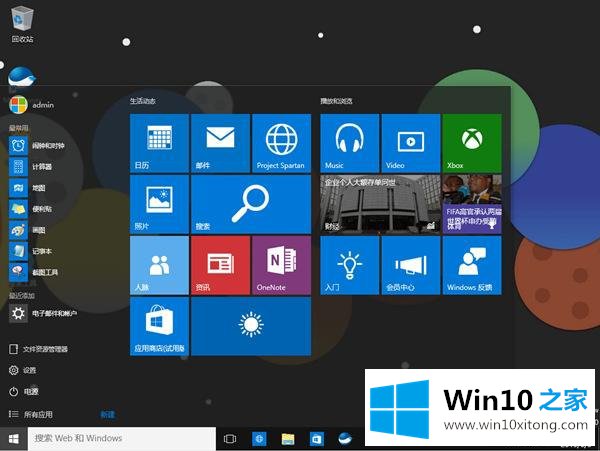Open Sticky Notes in the most used list
Viewport: 600px width, 451px height.
pyautogui.click(x=31, y=209)
